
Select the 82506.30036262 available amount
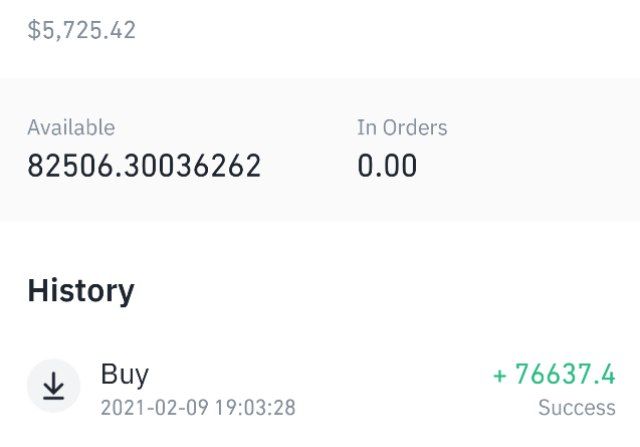[x=144, y=165]
